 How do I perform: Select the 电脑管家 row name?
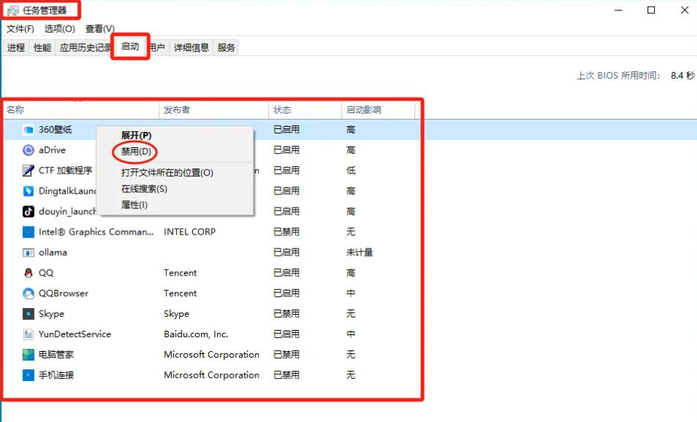pos(56,355)
